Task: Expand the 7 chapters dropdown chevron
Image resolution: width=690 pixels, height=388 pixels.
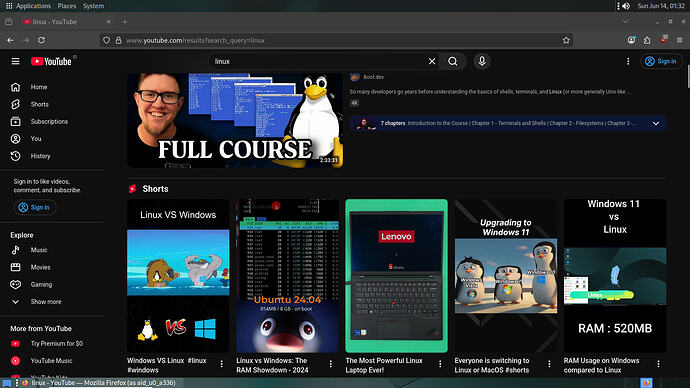Action: [x=656, y=124]
